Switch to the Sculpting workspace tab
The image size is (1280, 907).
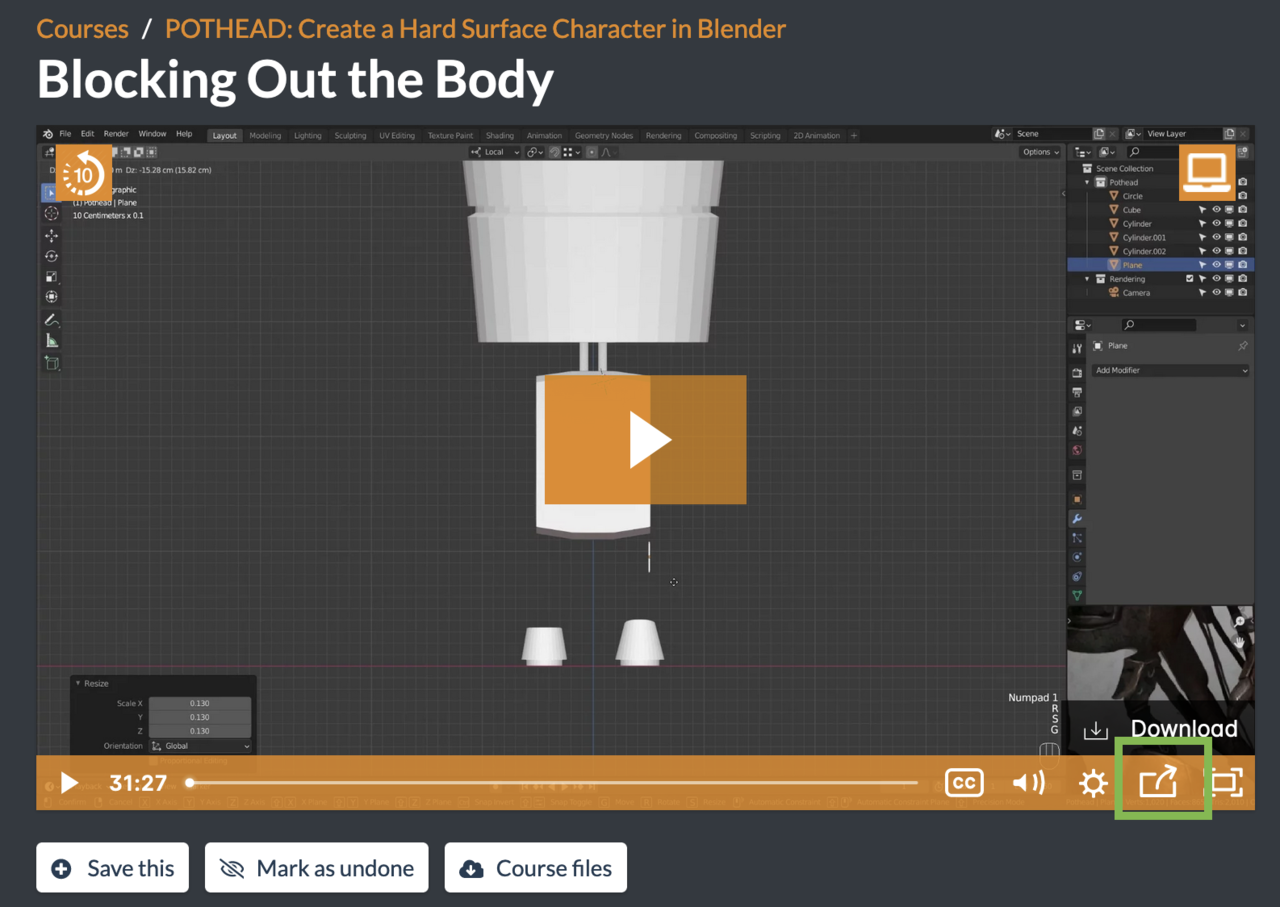tap(350, 136)
